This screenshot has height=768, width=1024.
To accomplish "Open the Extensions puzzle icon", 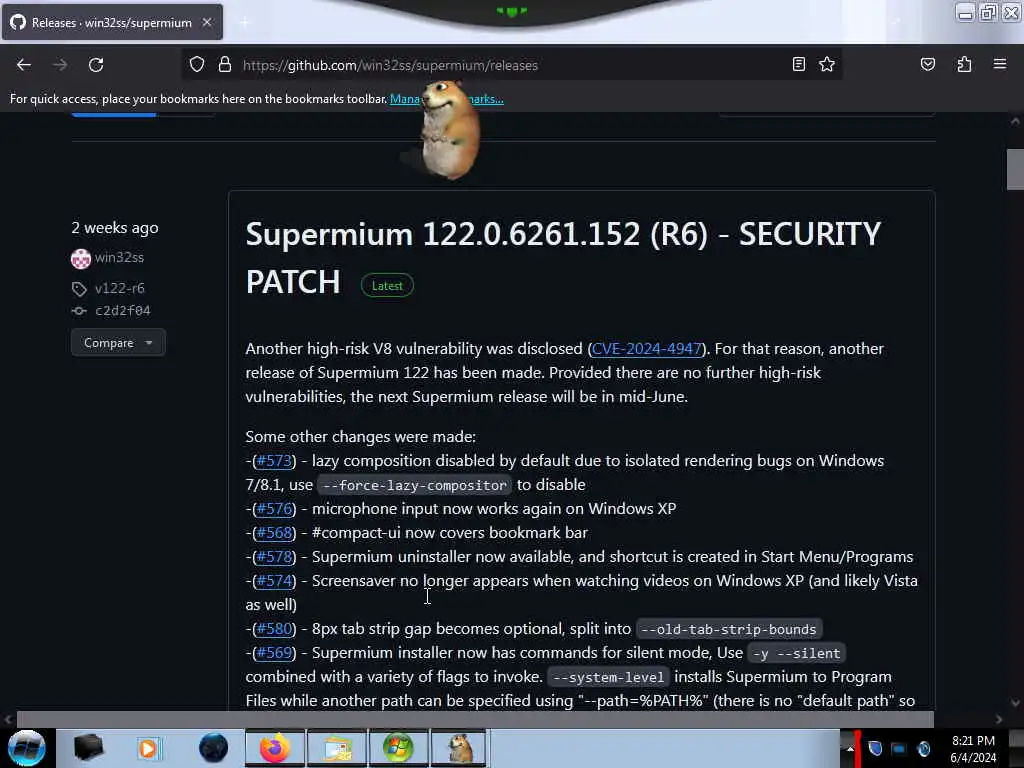I will [964, 64].
